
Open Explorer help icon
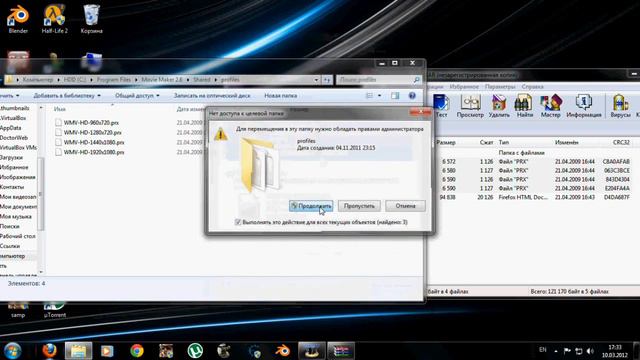[x=412, y=96]
